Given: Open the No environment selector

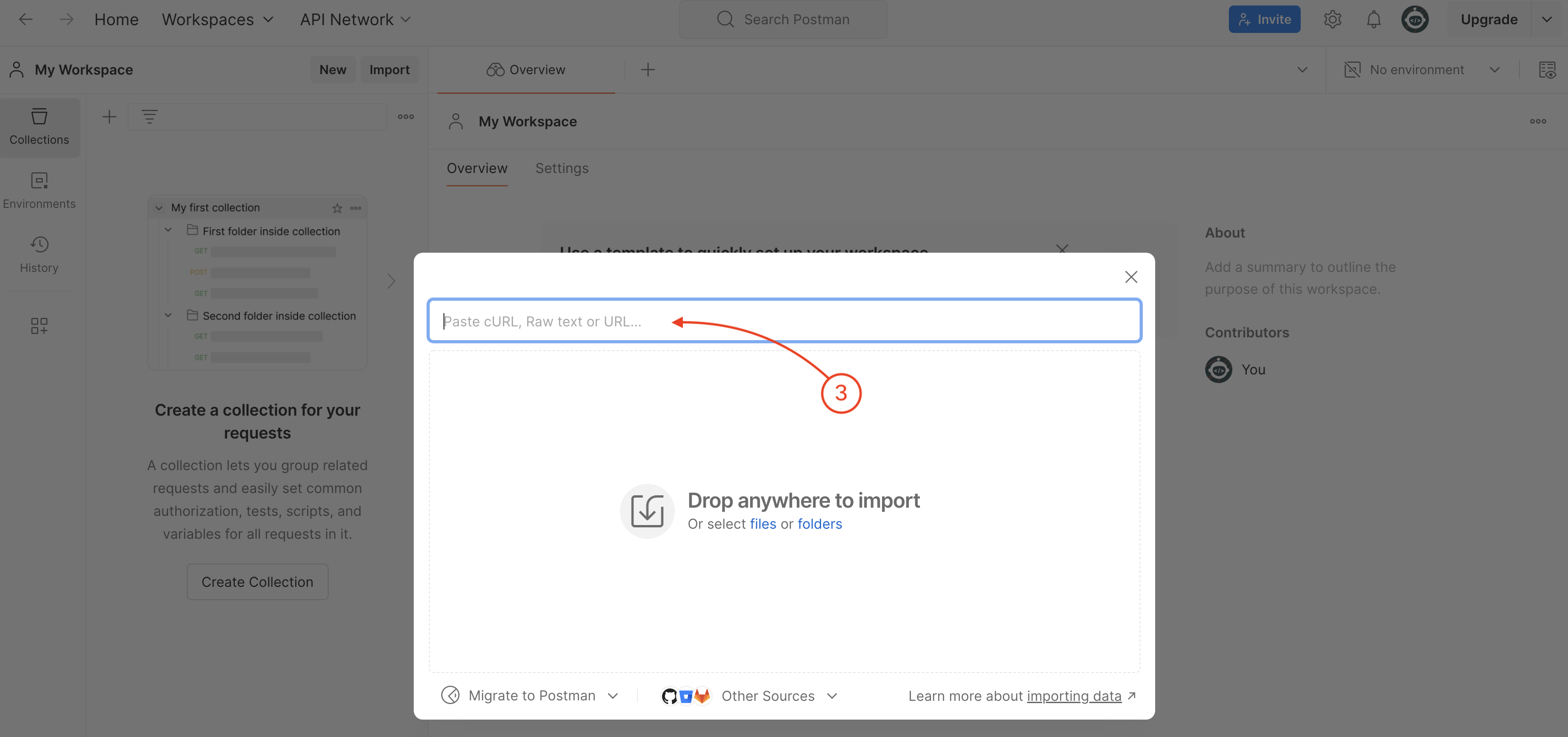Looking at the screenshot, I should [1421, 70].
